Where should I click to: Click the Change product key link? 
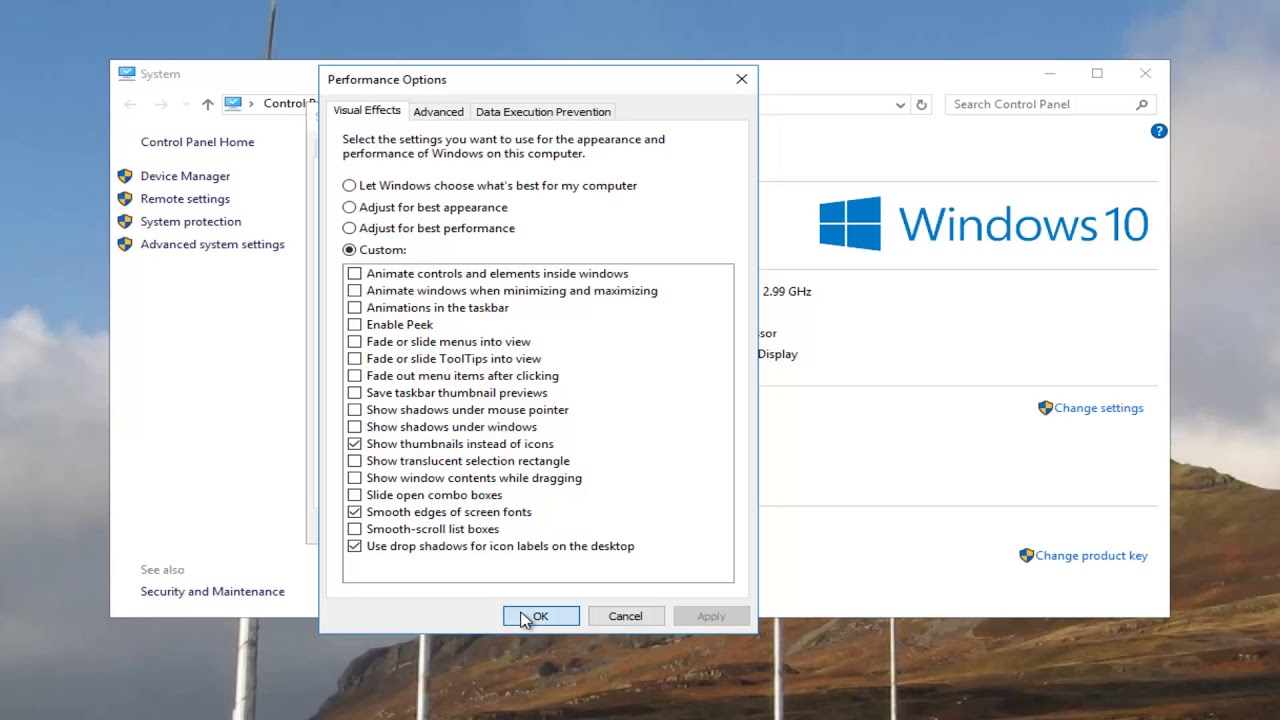(x=1092, y=555)
